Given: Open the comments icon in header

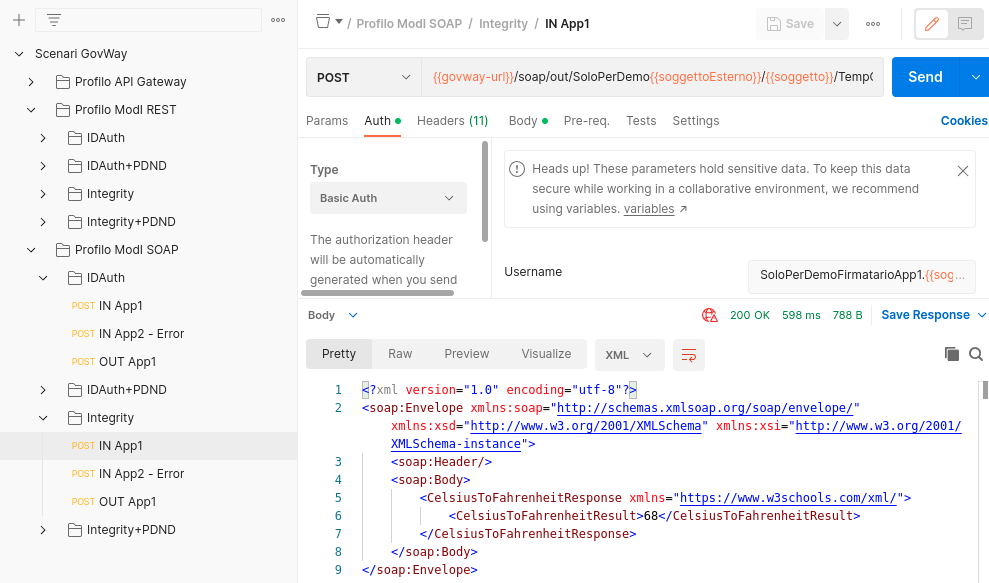Looking at the screenshot, I should click(964, 24).
